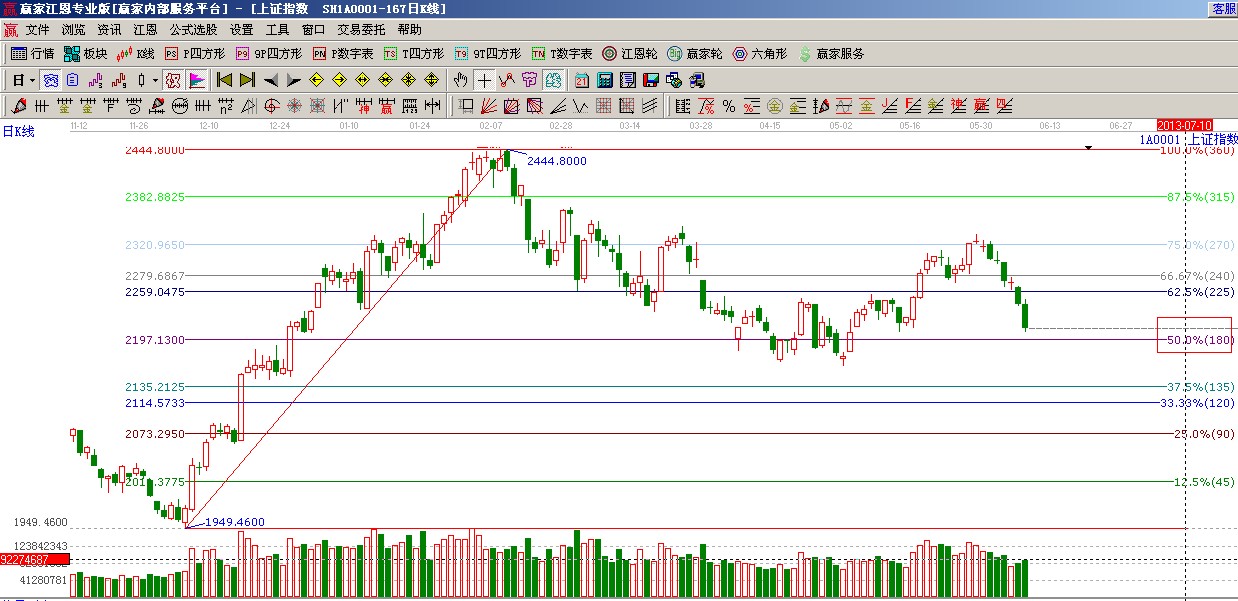Select the percent sign drawing tool

point(729,106)
